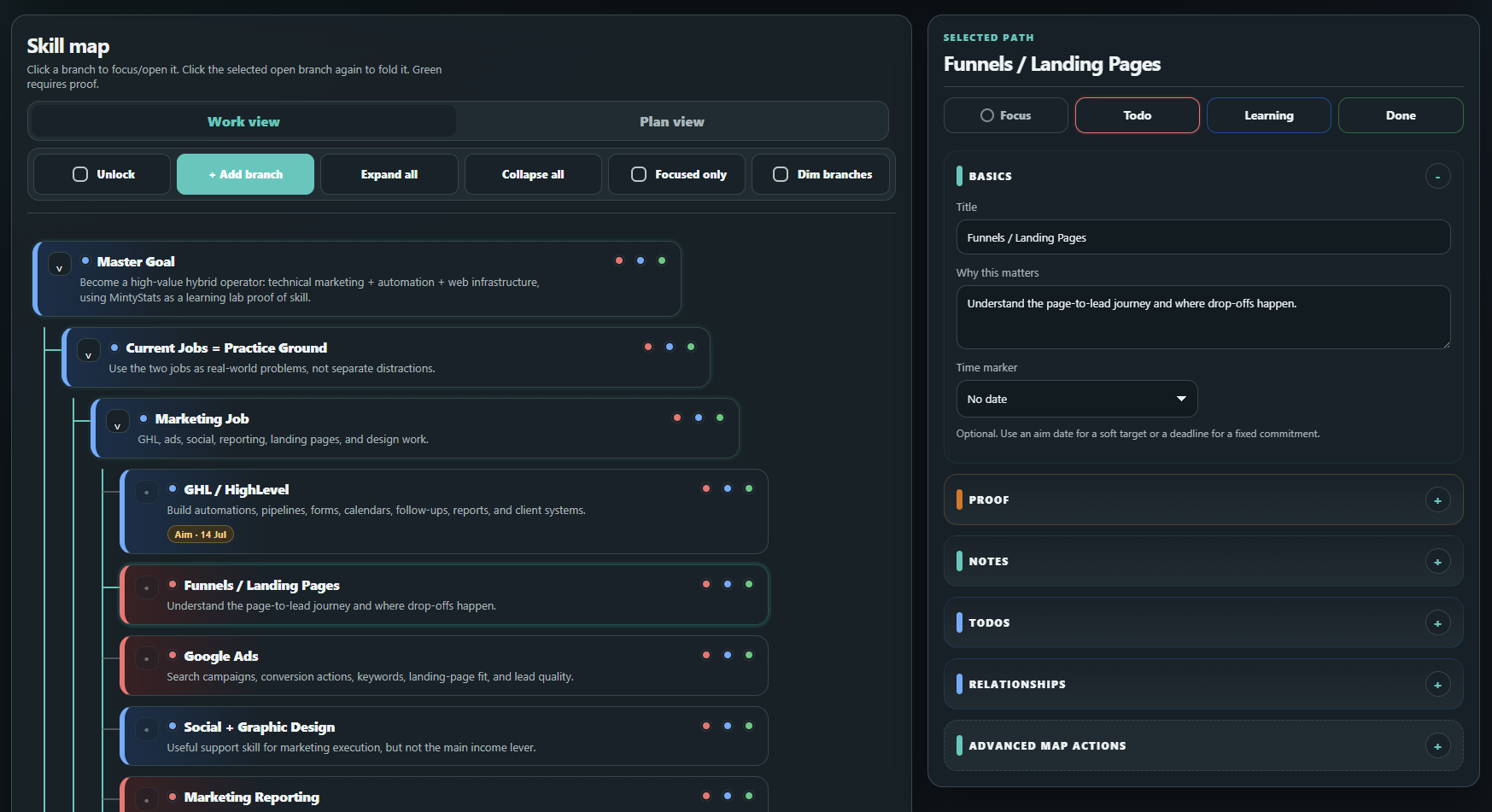The height and width of the screenshot is (812, 1492).
Task: Click blue dot on Social + Graphic Design
Action: pos(728,726)
